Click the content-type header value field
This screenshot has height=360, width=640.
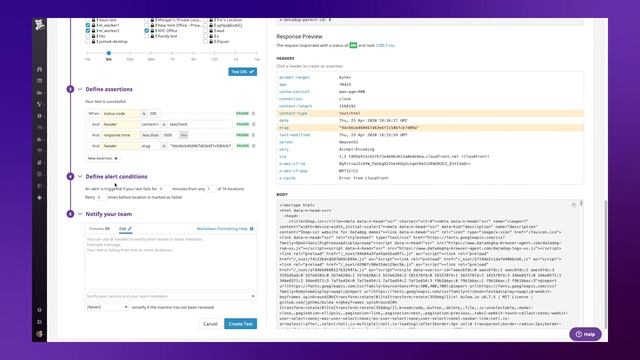pos(200,124)
